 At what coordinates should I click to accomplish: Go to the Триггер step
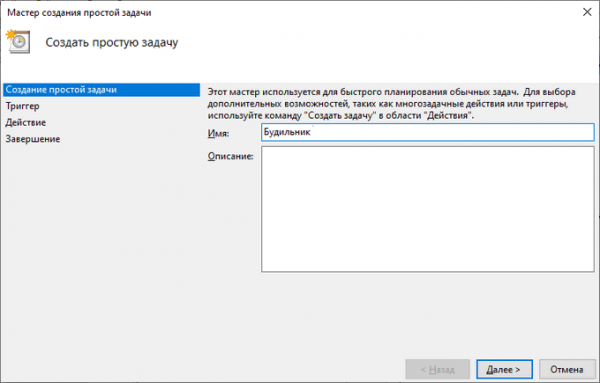[x=22, y=106]
